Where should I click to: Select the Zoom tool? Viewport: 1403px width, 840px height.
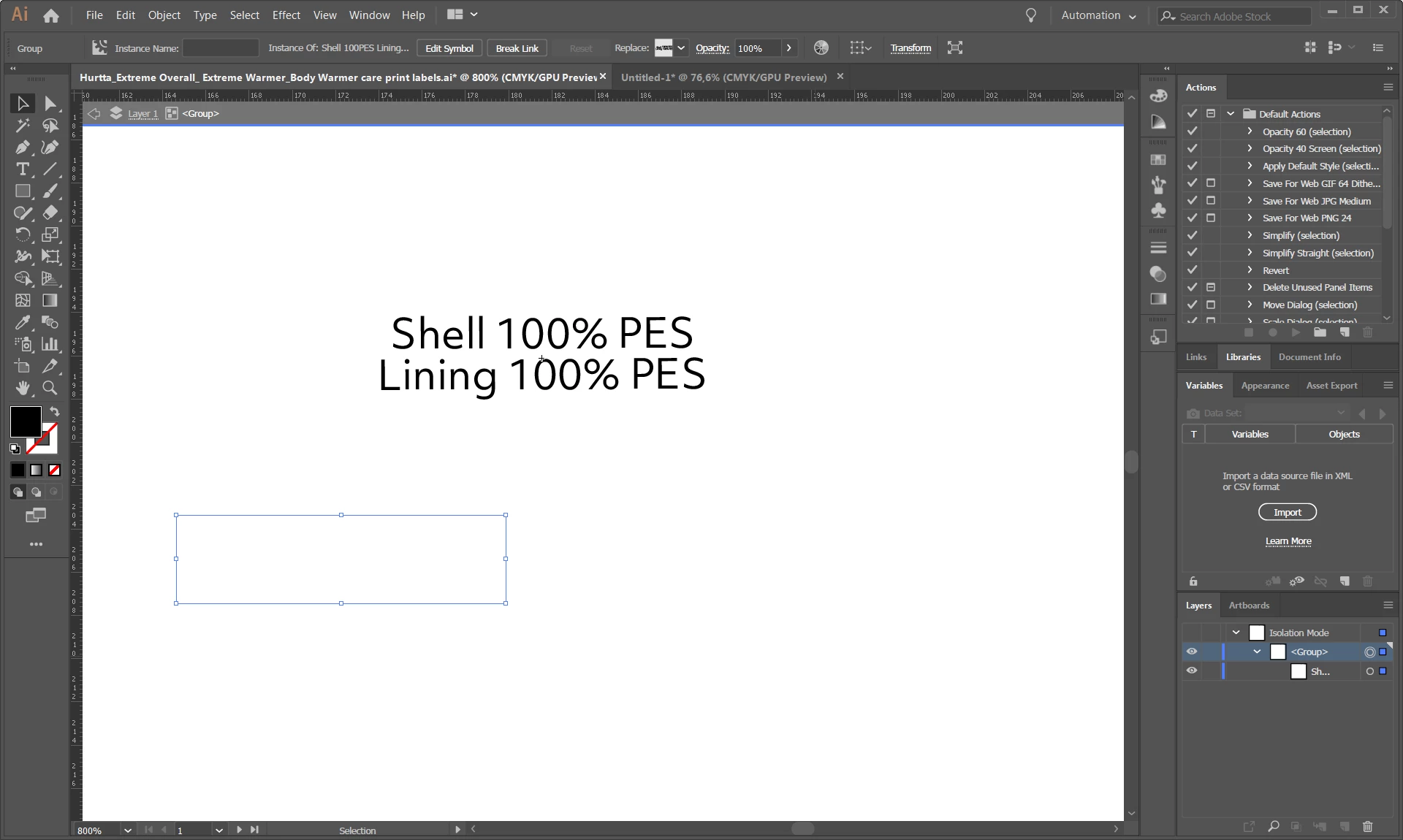tap(50, 388)
